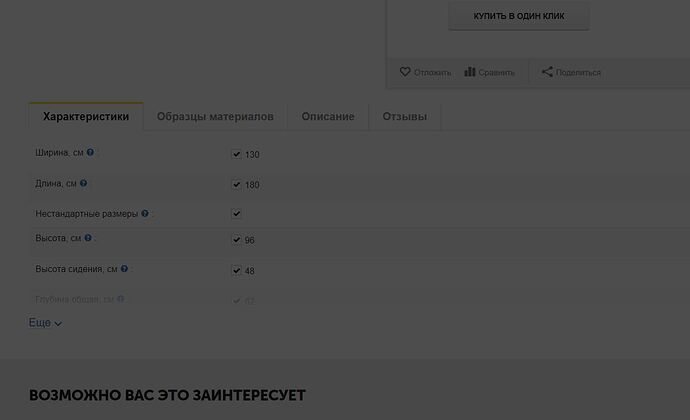Viewport: 690px width, 420px height.
Task: Open the Отзывы tab
Action: pos(404,116)
